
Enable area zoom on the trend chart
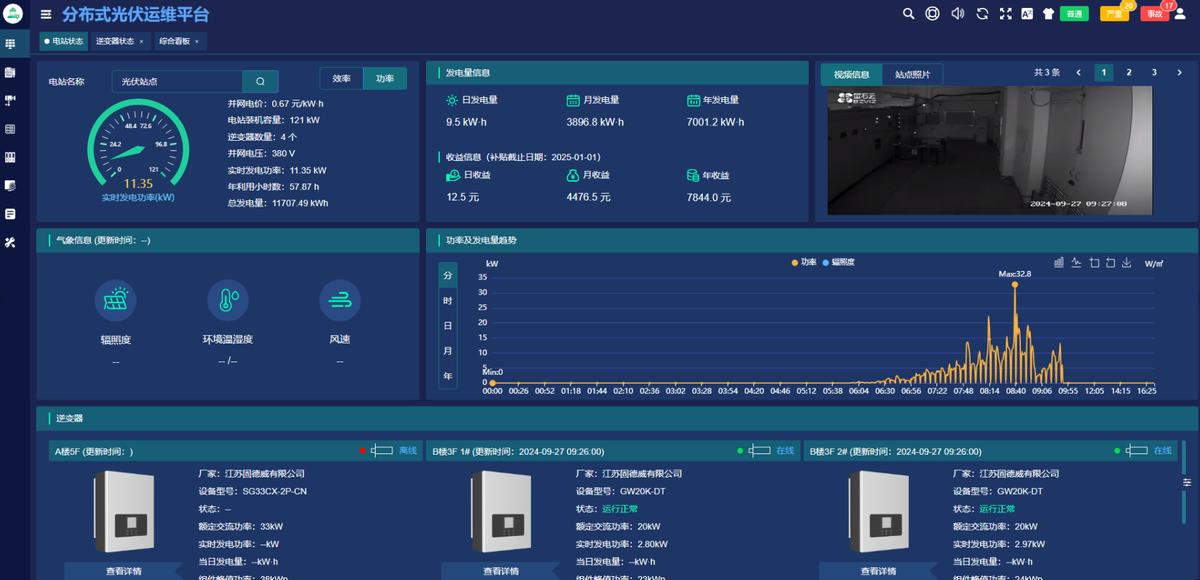1094,262
